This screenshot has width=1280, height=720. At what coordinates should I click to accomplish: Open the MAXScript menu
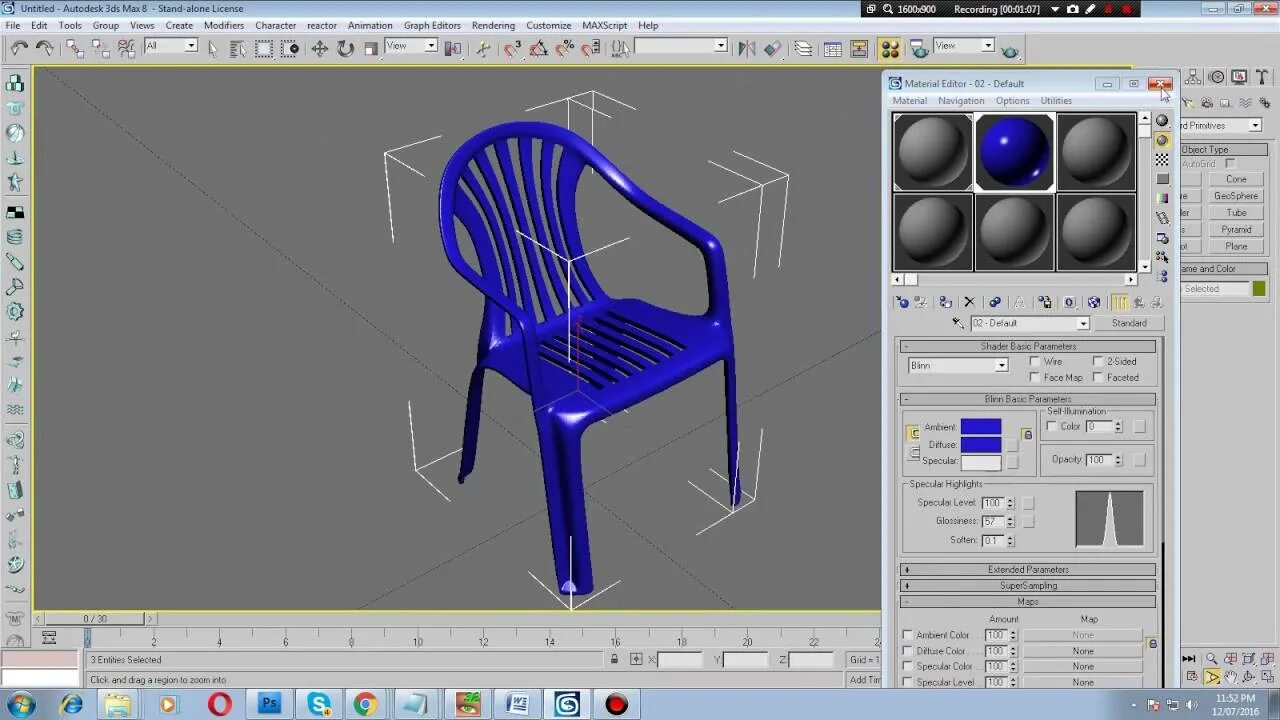coord(604,25)
